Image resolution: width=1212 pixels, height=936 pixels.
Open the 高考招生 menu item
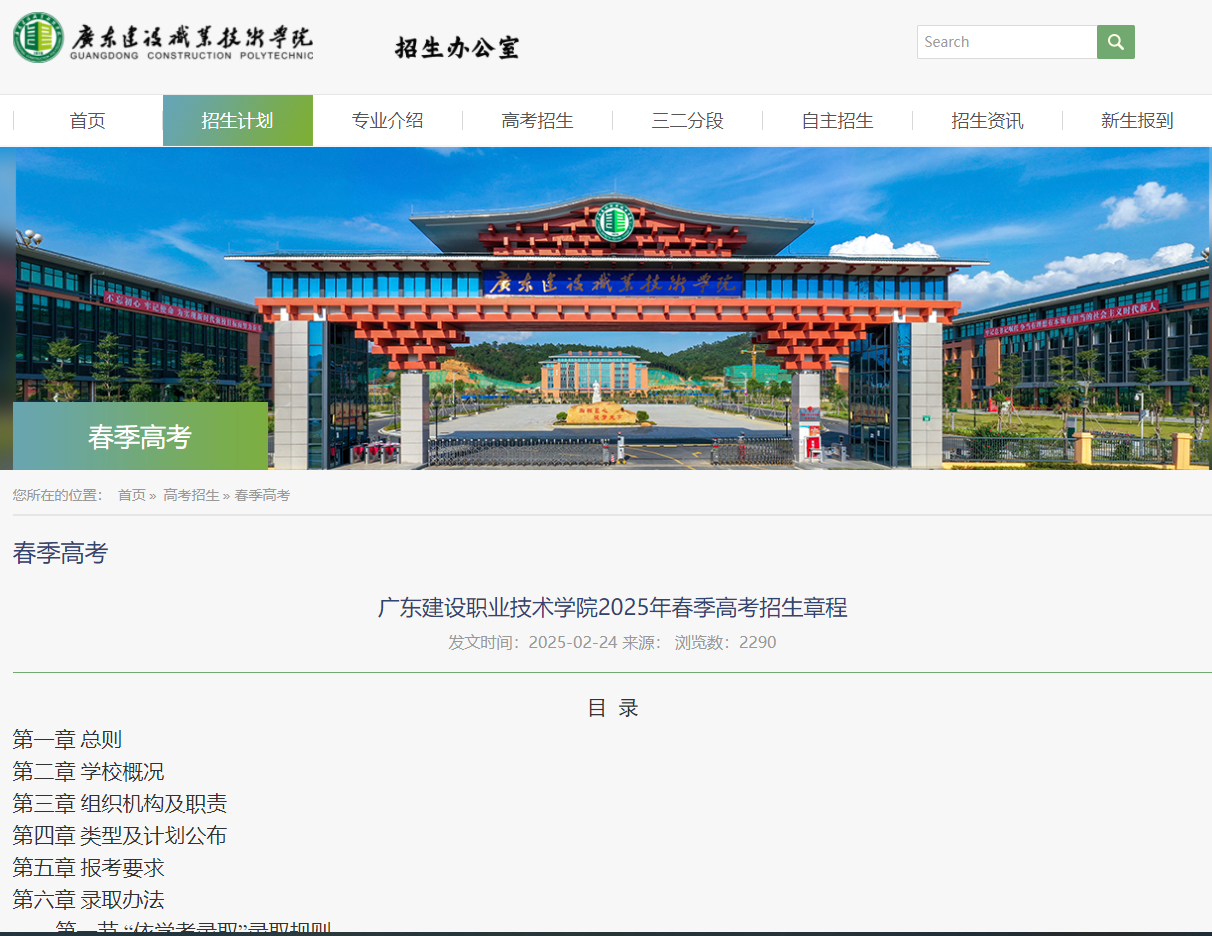tap(536, 120)
